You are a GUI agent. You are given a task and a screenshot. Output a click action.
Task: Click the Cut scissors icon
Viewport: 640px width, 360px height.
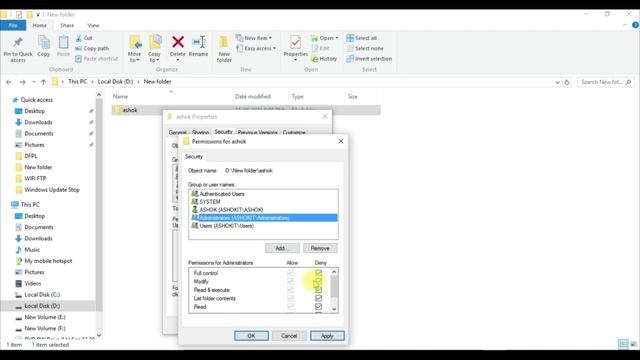click(x=79, y=38)
